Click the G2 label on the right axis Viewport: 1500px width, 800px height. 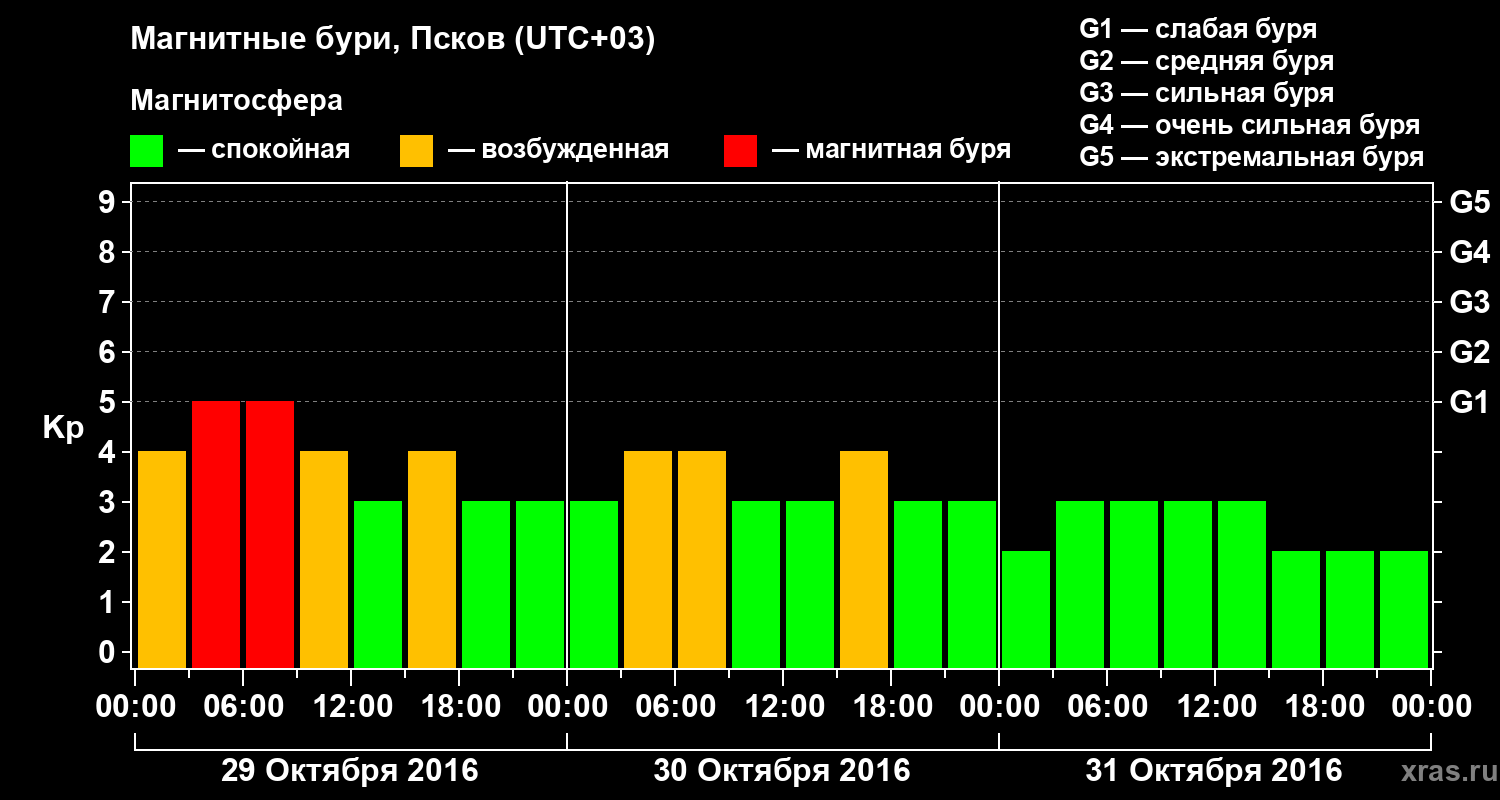tap(1469, 352)
